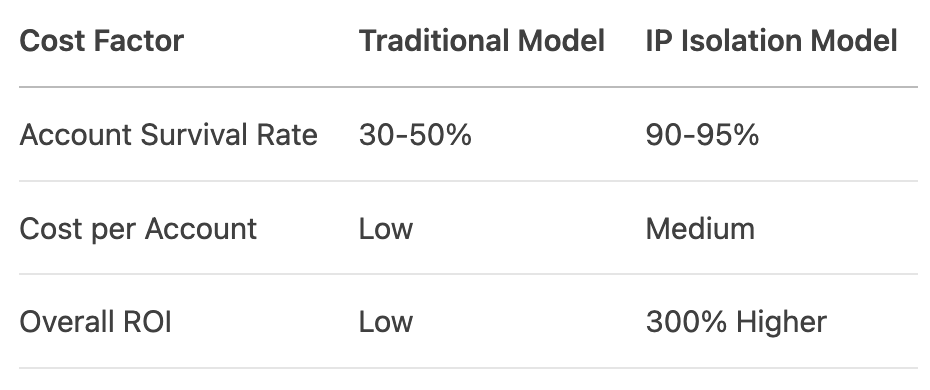Click the word Account in Cost per Account
The image size is (930, 390).
point(200,229)
